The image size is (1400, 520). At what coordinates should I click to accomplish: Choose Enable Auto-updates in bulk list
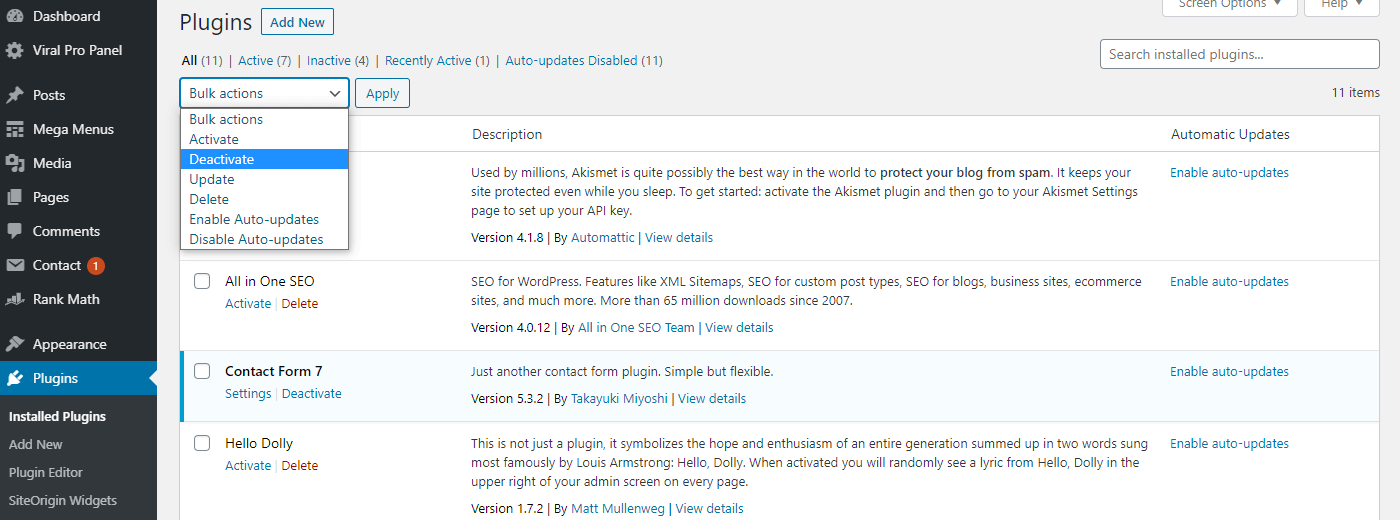click(x=265, y=219)
